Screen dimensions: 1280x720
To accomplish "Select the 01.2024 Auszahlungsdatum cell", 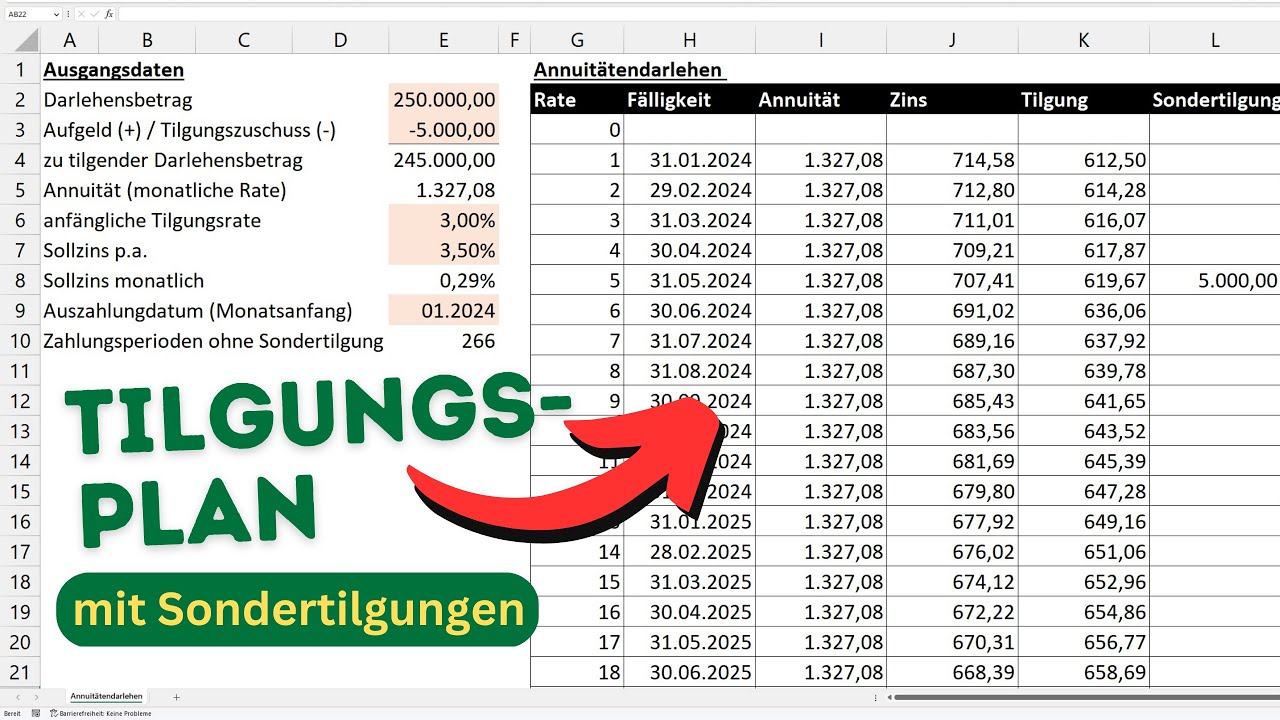I will pos(443,311).
